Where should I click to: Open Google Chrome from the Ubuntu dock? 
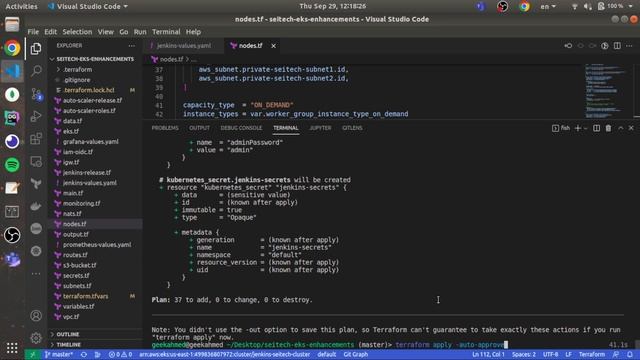(x=12, y=48)
